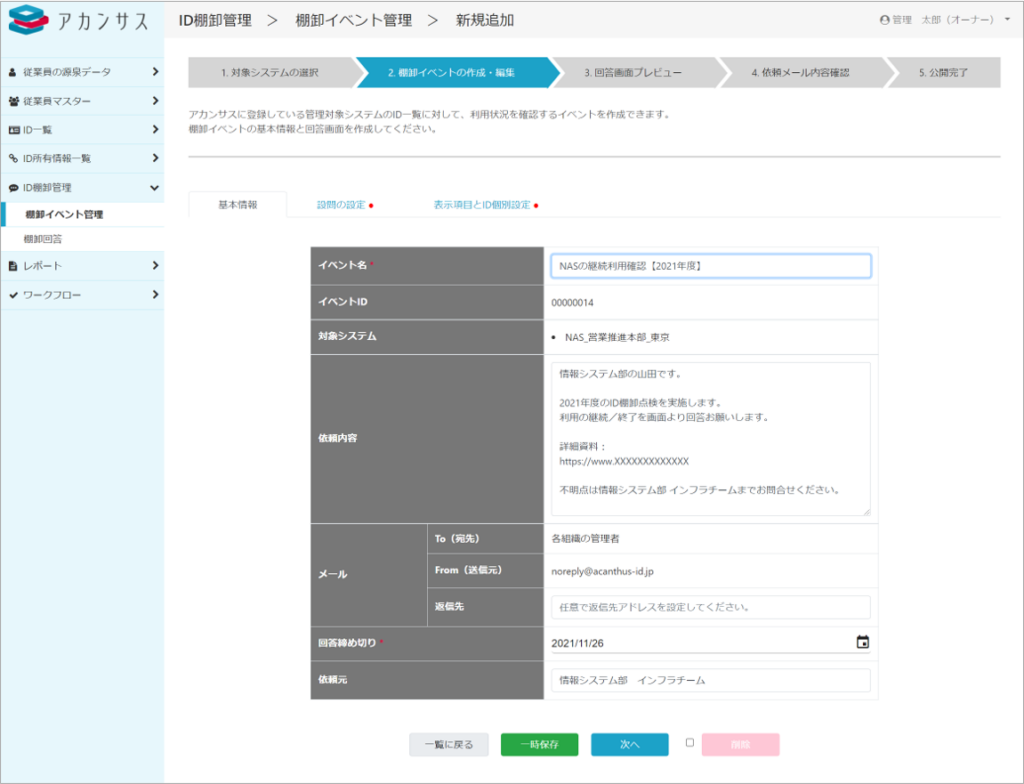1024x784 pixels.
Task: Click the Acanthus logo icon
Action: pyautogui.click(x=28, y=21)
